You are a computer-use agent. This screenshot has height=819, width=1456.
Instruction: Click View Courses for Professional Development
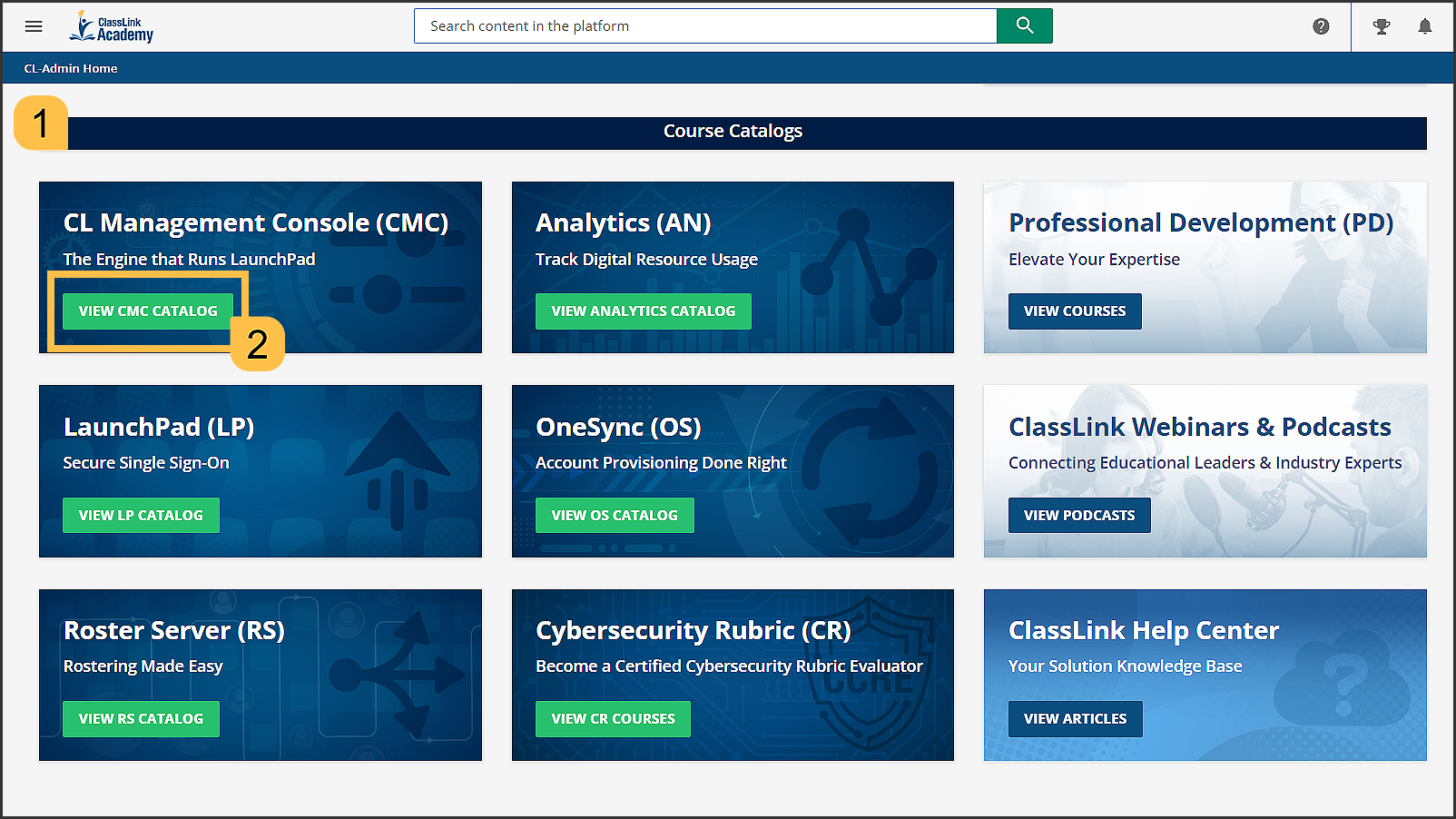pos(1075,311)
